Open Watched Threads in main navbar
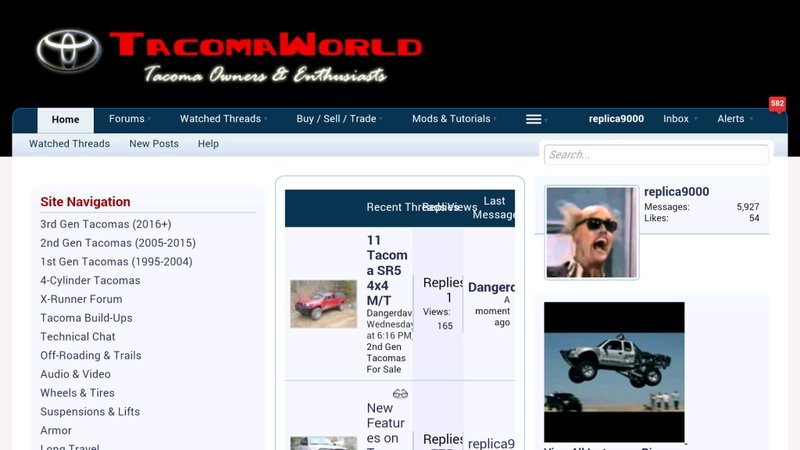This screenshot has height=450, width=800. click(220, 118)
